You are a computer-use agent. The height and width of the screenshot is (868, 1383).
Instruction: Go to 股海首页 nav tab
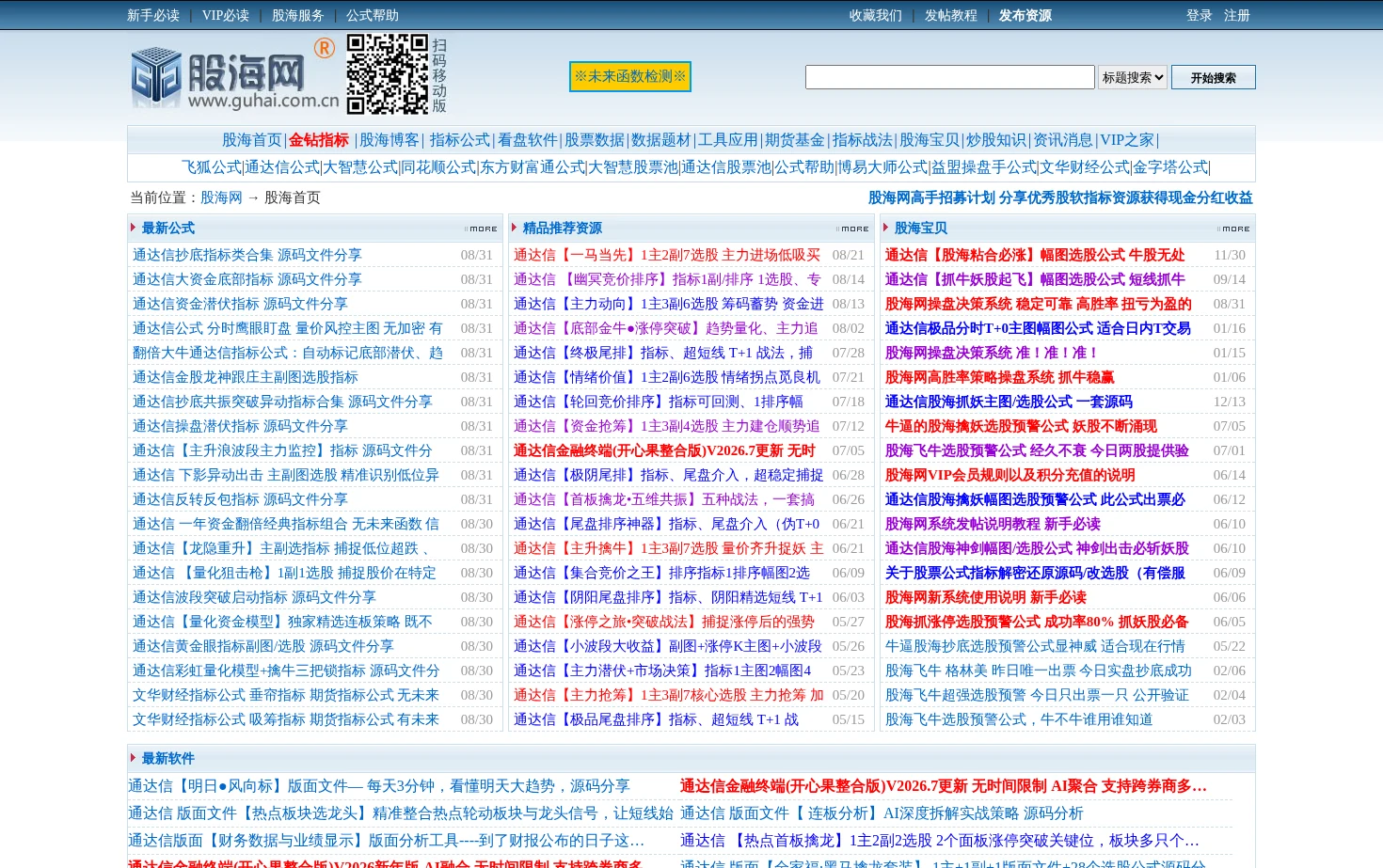252,140
